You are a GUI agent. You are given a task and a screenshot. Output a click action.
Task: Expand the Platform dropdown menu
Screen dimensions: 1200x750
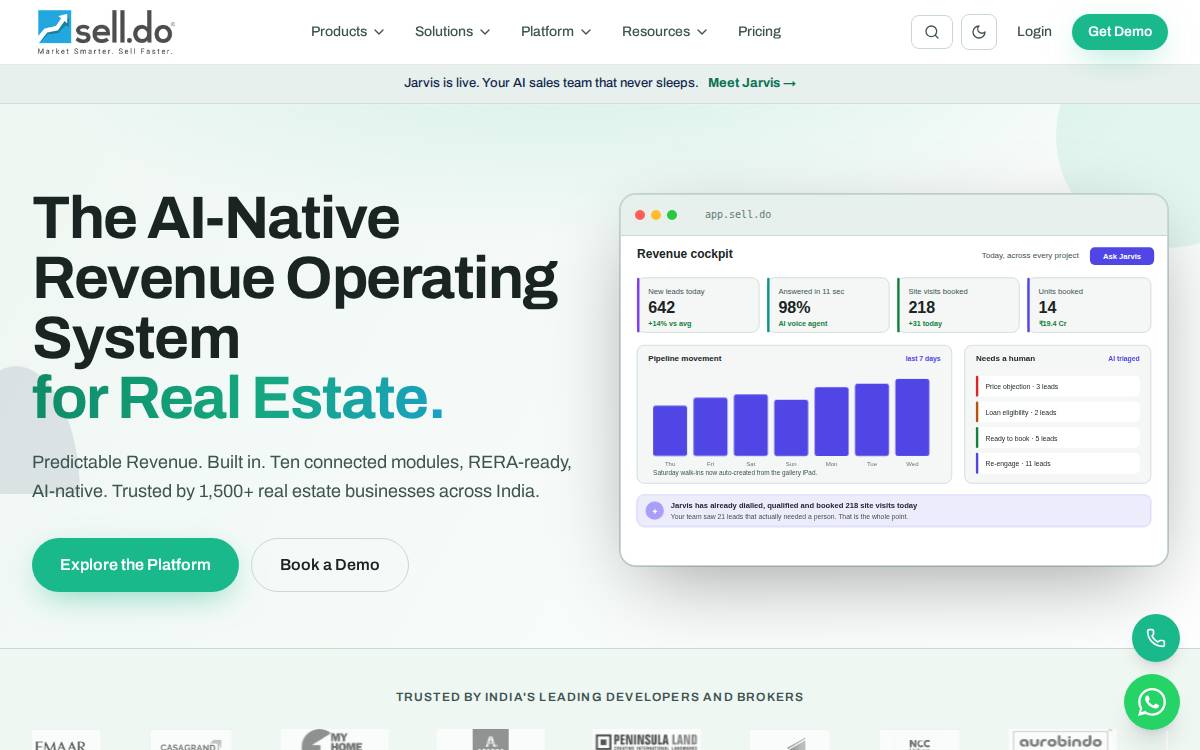[556, 32]
